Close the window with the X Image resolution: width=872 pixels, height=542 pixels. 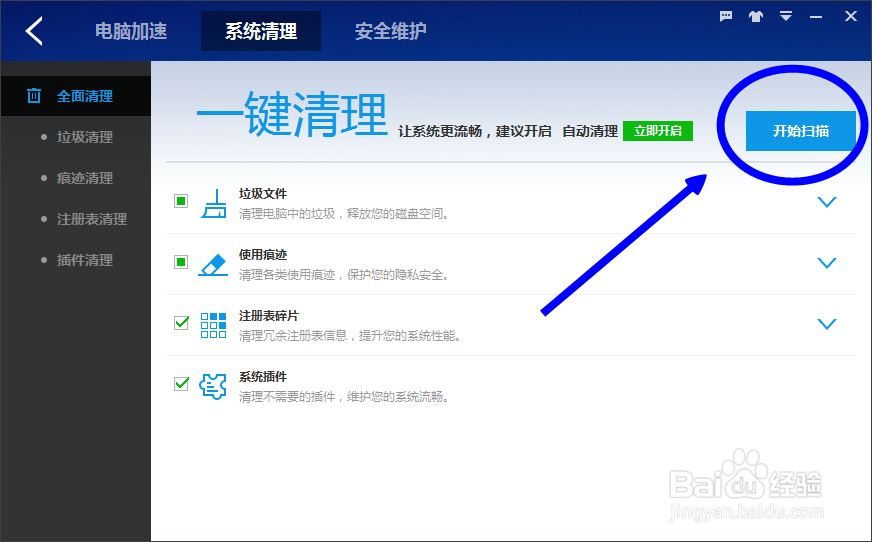pyautogui.click(x=850, y=16)
